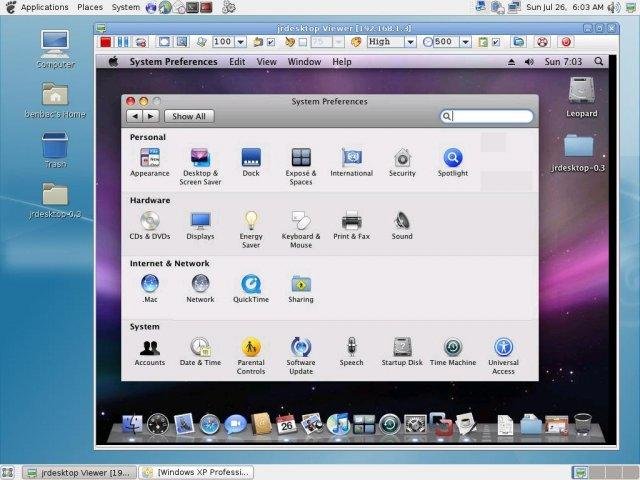Click the lifebuoy help icon in jrdesktop toolbar

[542, 42]
